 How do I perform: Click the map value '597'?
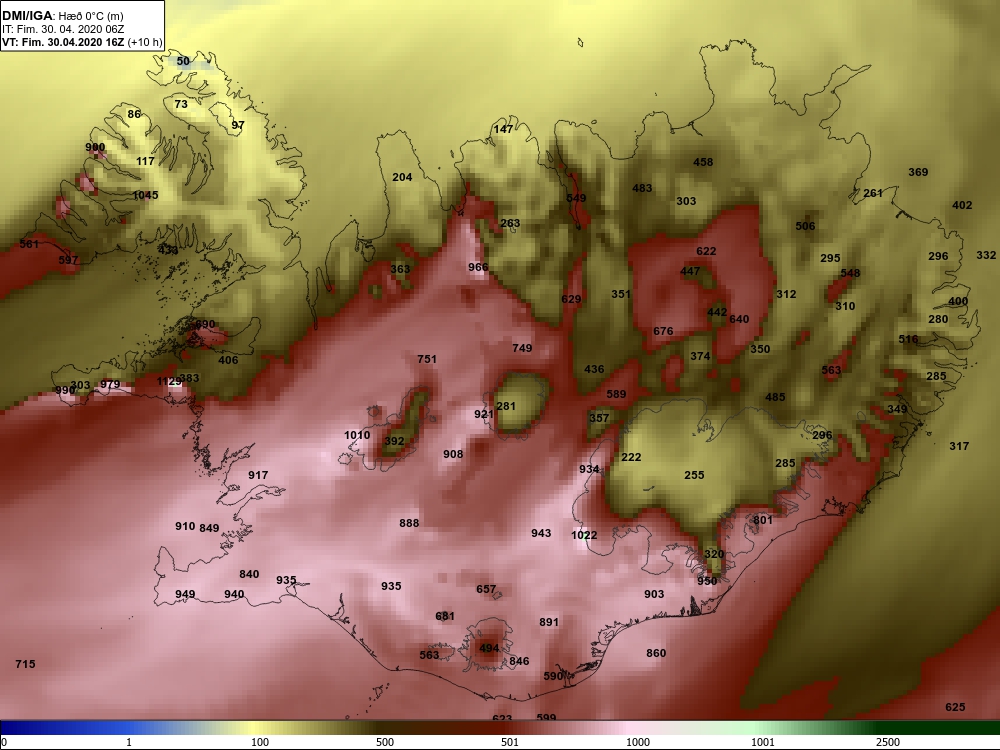click(x=68, y=260)
